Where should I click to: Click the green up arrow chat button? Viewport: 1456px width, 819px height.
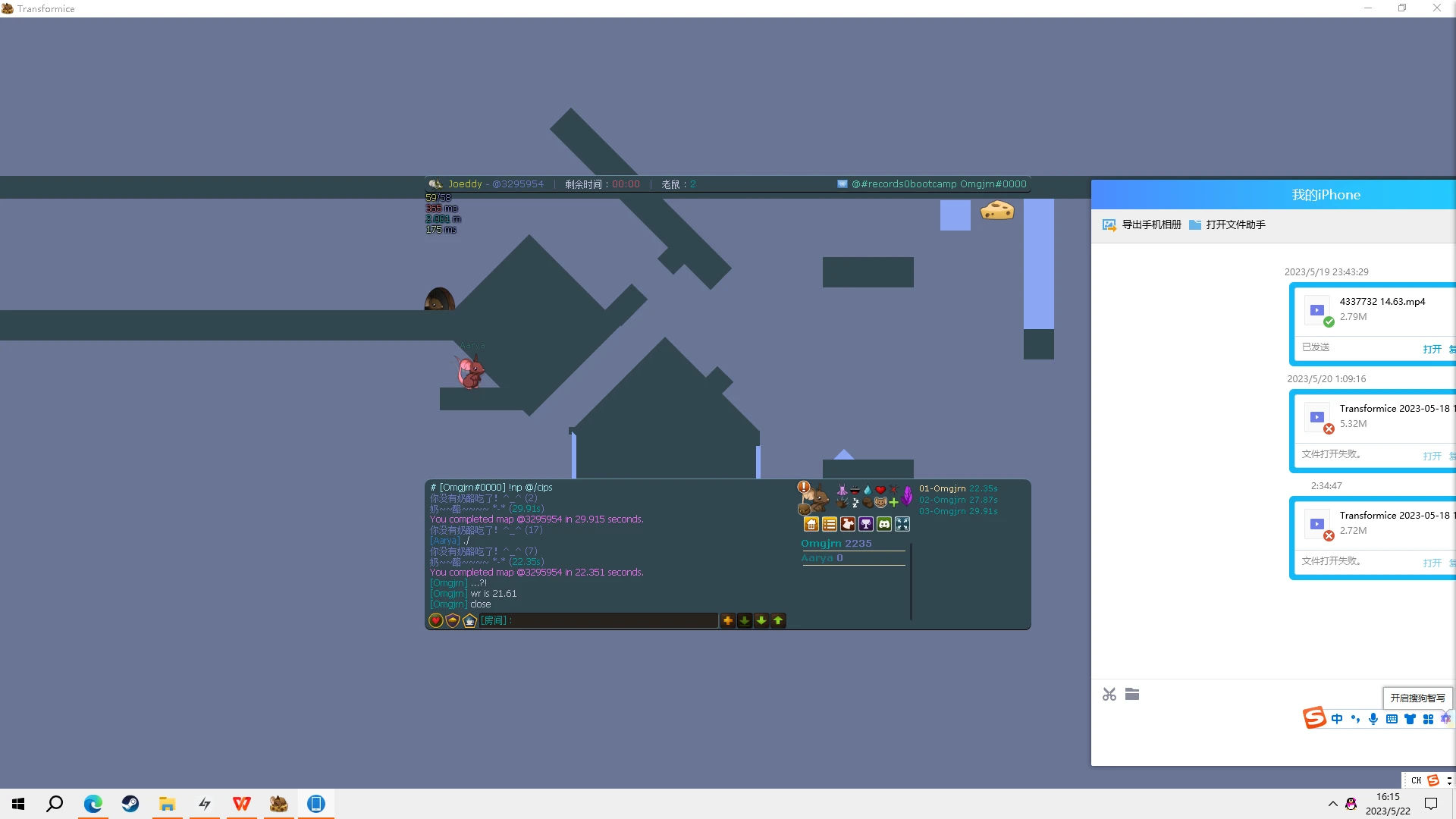(778, 621)
